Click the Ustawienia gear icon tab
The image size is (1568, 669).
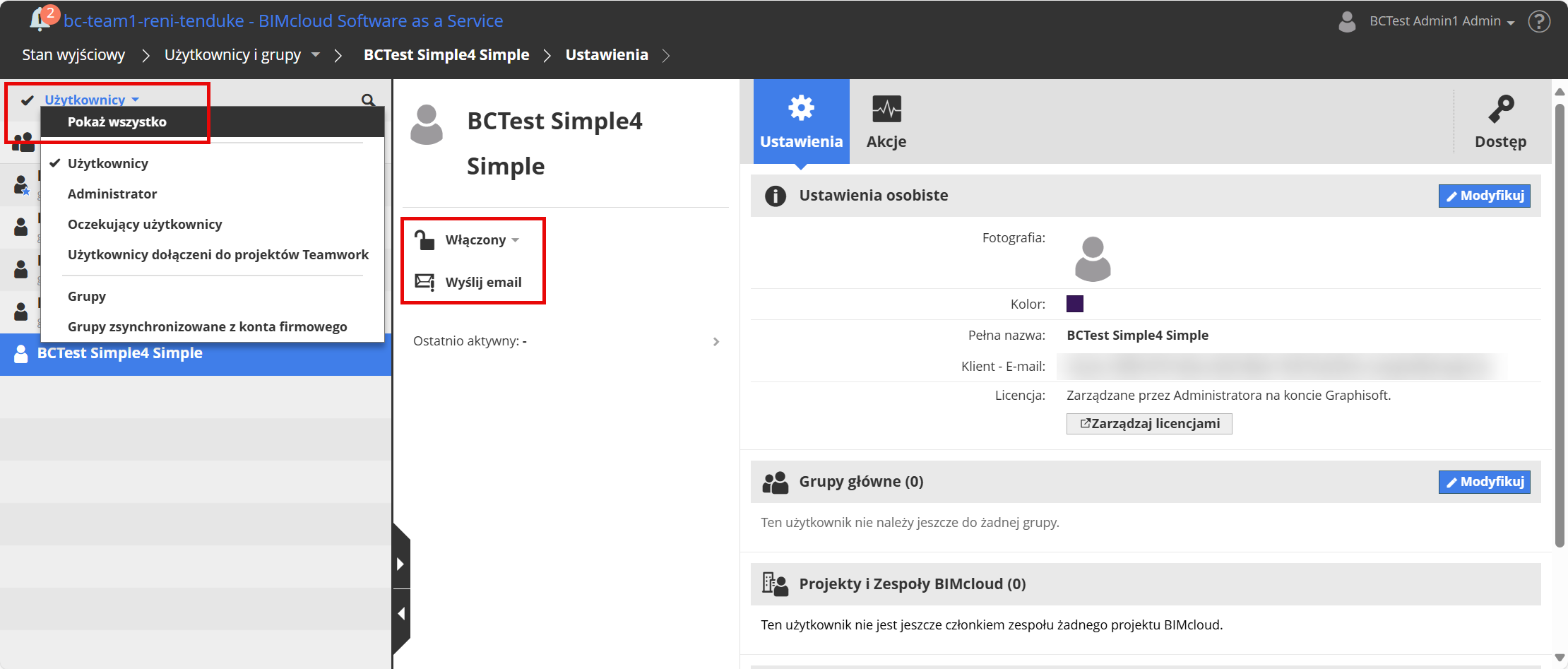[801, 122]
